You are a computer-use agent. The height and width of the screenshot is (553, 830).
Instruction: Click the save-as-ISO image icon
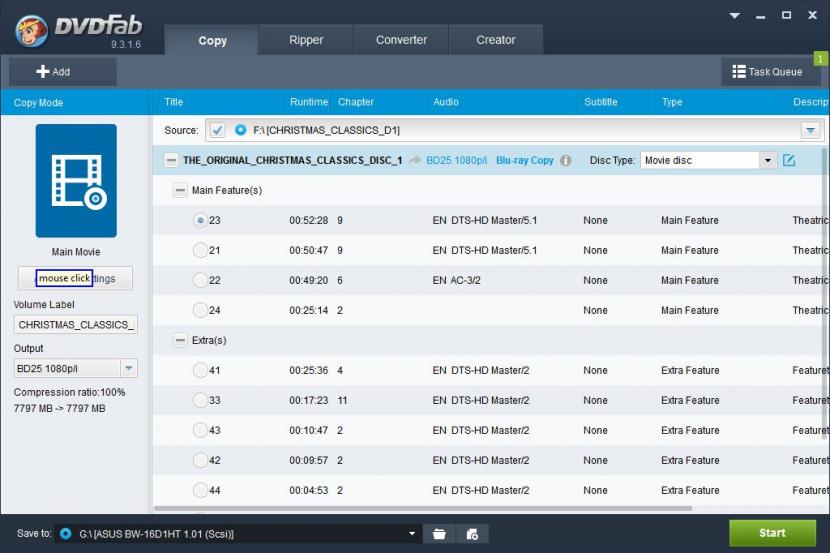(472, 534)
